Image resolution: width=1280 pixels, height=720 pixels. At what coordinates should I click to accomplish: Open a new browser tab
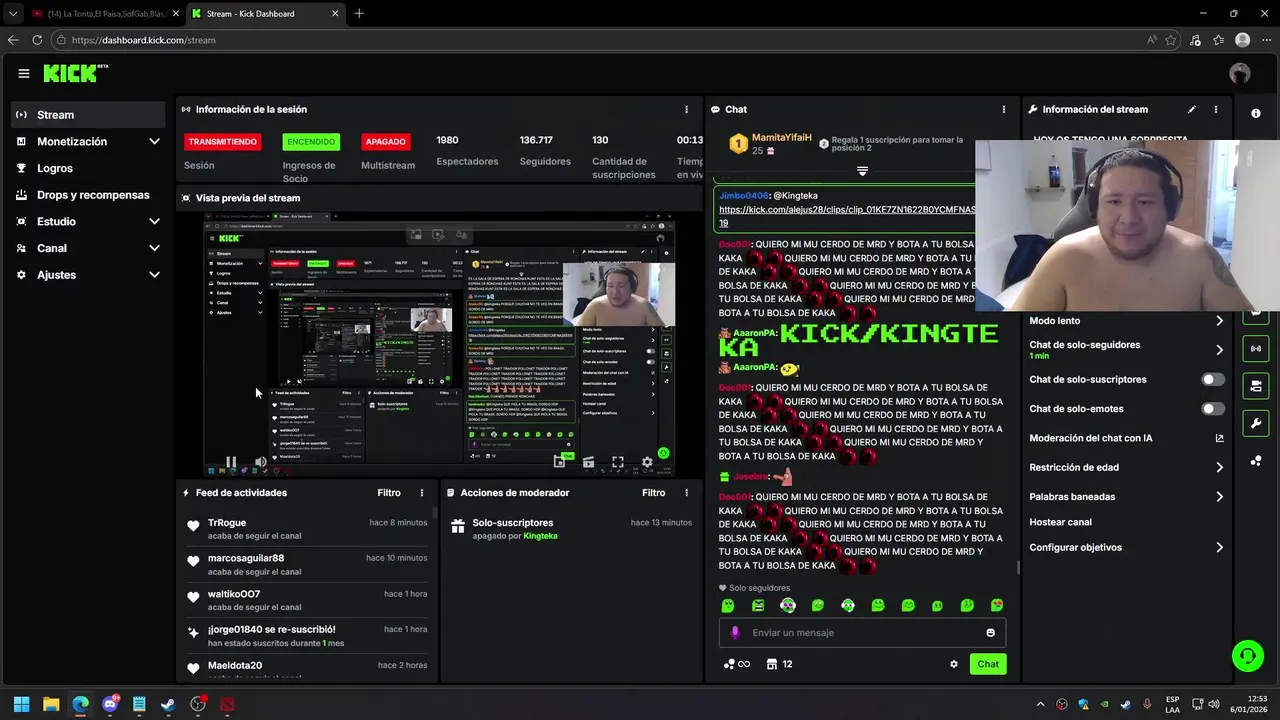(359, 14)
